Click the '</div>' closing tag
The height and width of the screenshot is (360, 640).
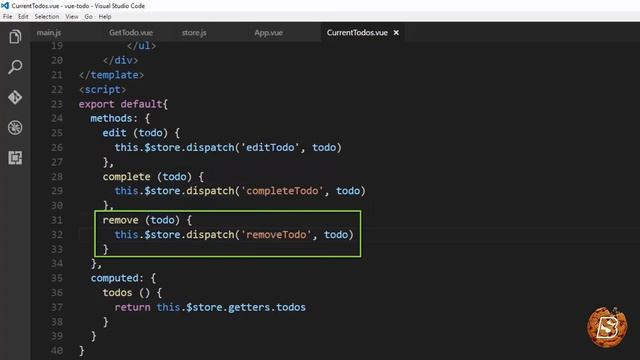tap(120, 60)
